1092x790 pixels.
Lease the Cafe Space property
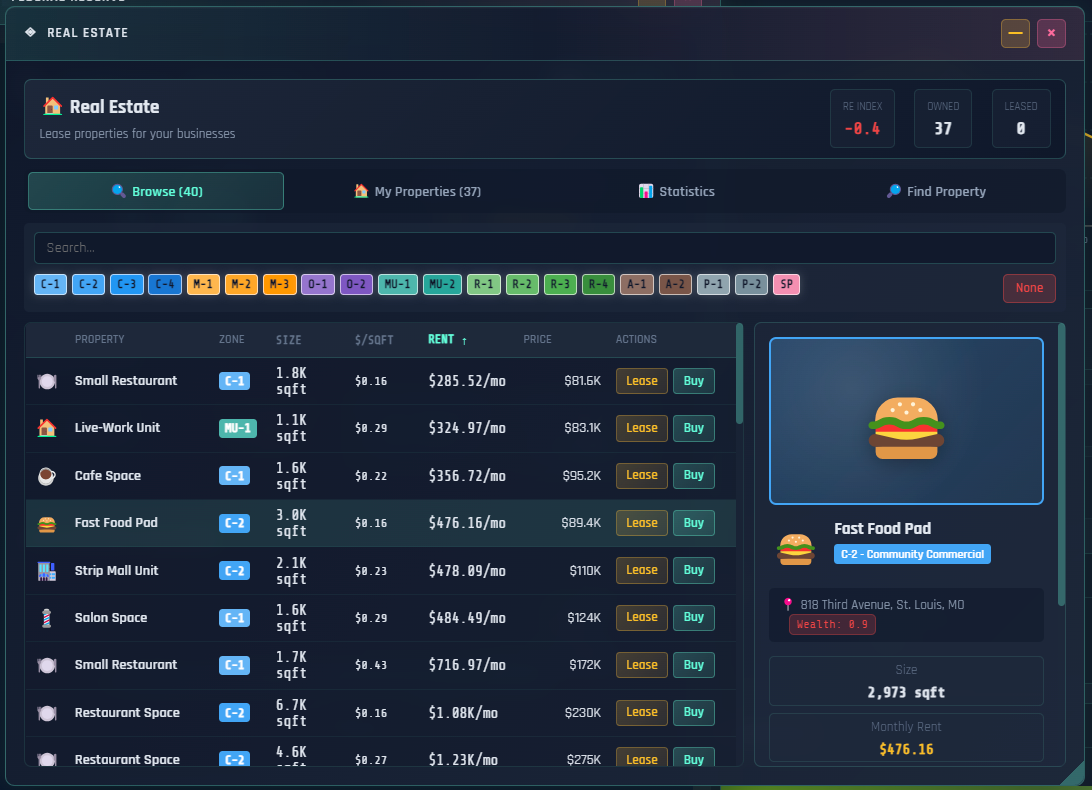(641, 475)
